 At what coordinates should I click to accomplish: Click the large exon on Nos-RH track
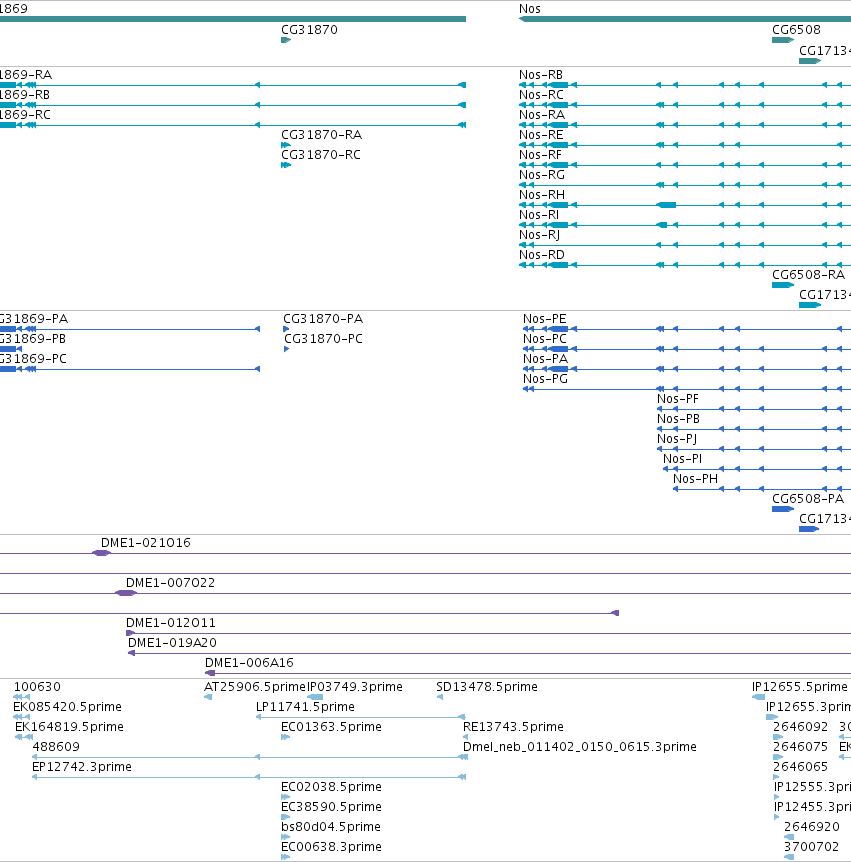pyautogui.click(x=667, y=205)
